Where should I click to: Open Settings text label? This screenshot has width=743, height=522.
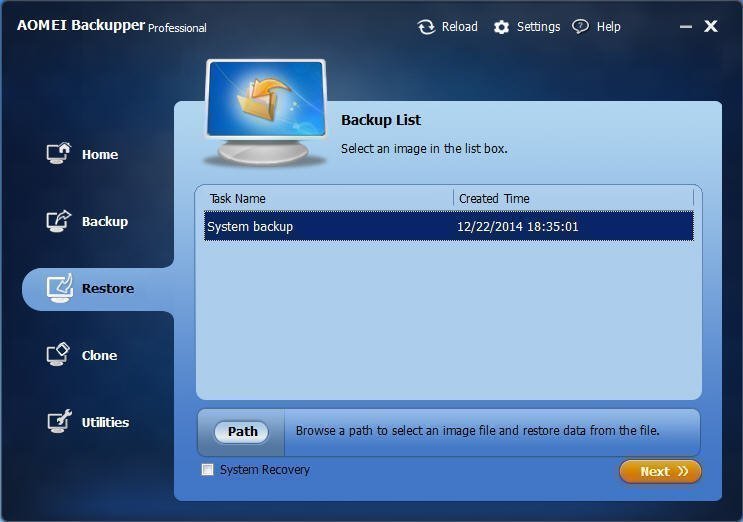click(x=538, y=27)
